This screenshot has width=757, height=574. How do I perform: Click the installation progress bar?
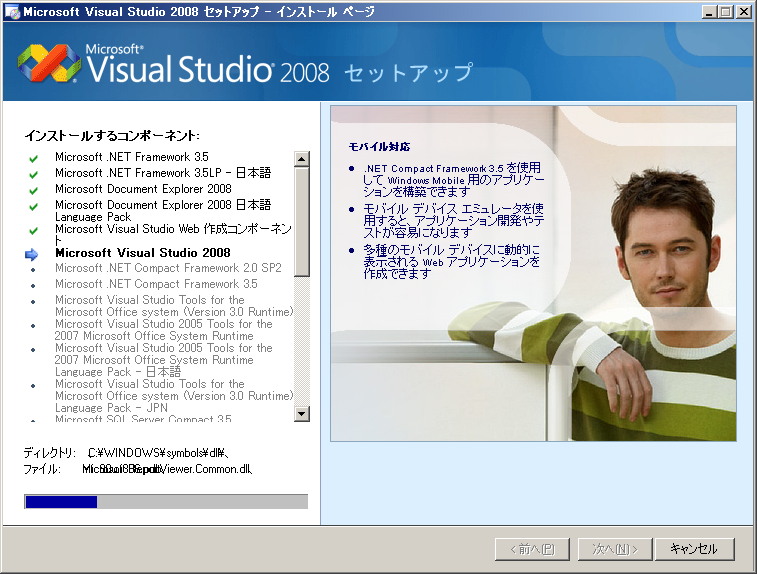[165, 501]
